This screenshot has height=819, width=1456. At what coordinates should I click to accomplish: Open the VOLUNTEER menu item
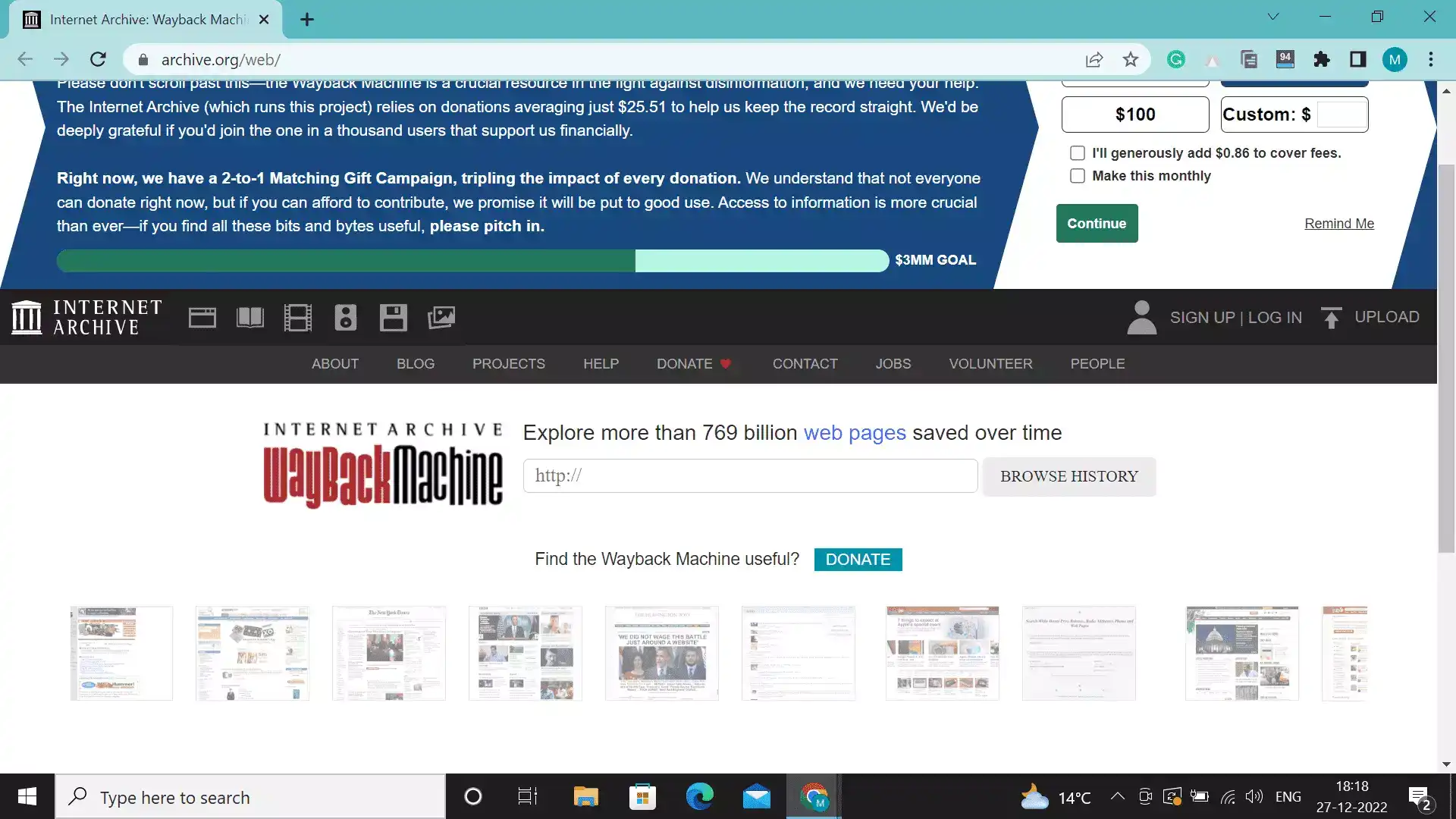pyautogui.click(x=991, y=364)
